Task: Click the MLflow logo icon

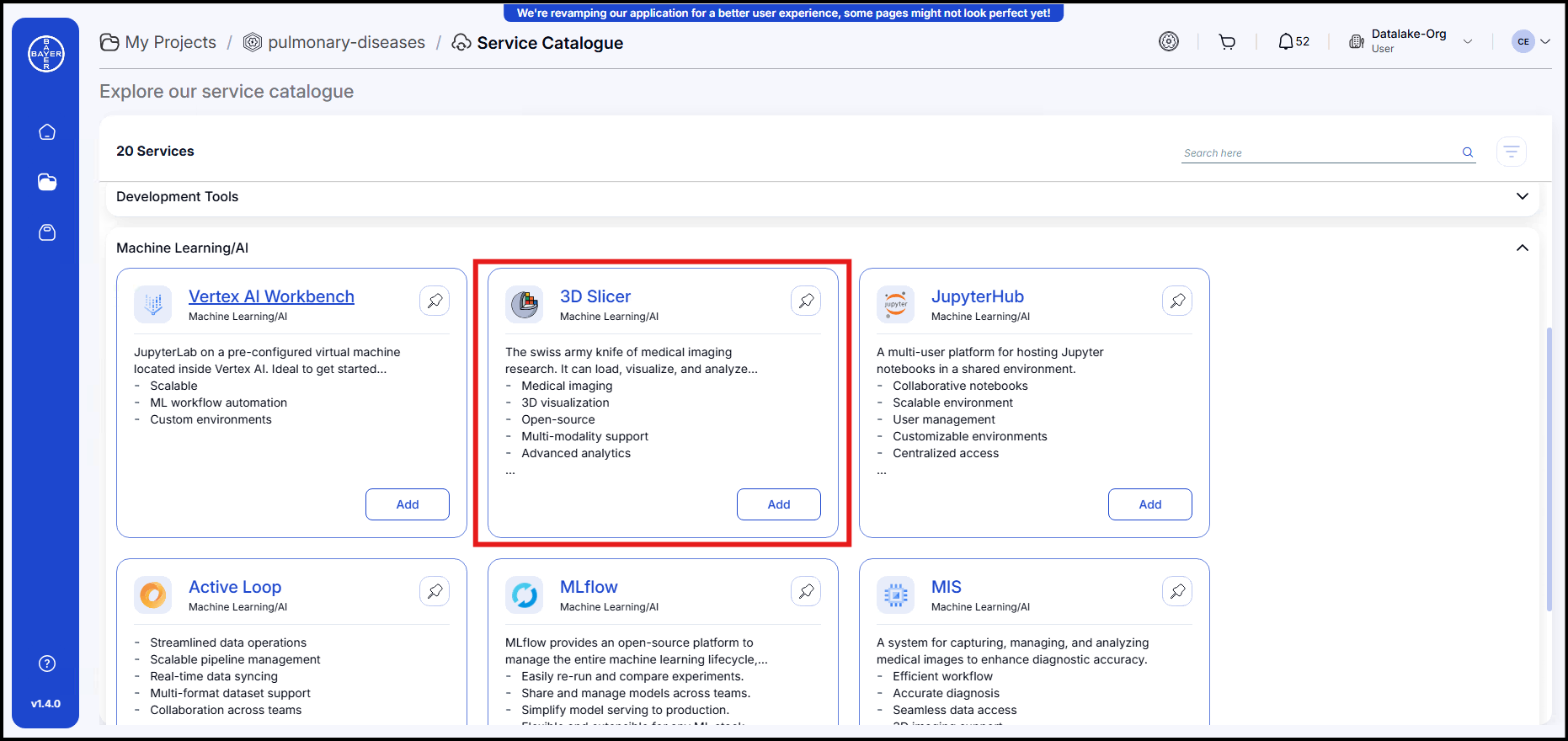Action: [525, 594]
